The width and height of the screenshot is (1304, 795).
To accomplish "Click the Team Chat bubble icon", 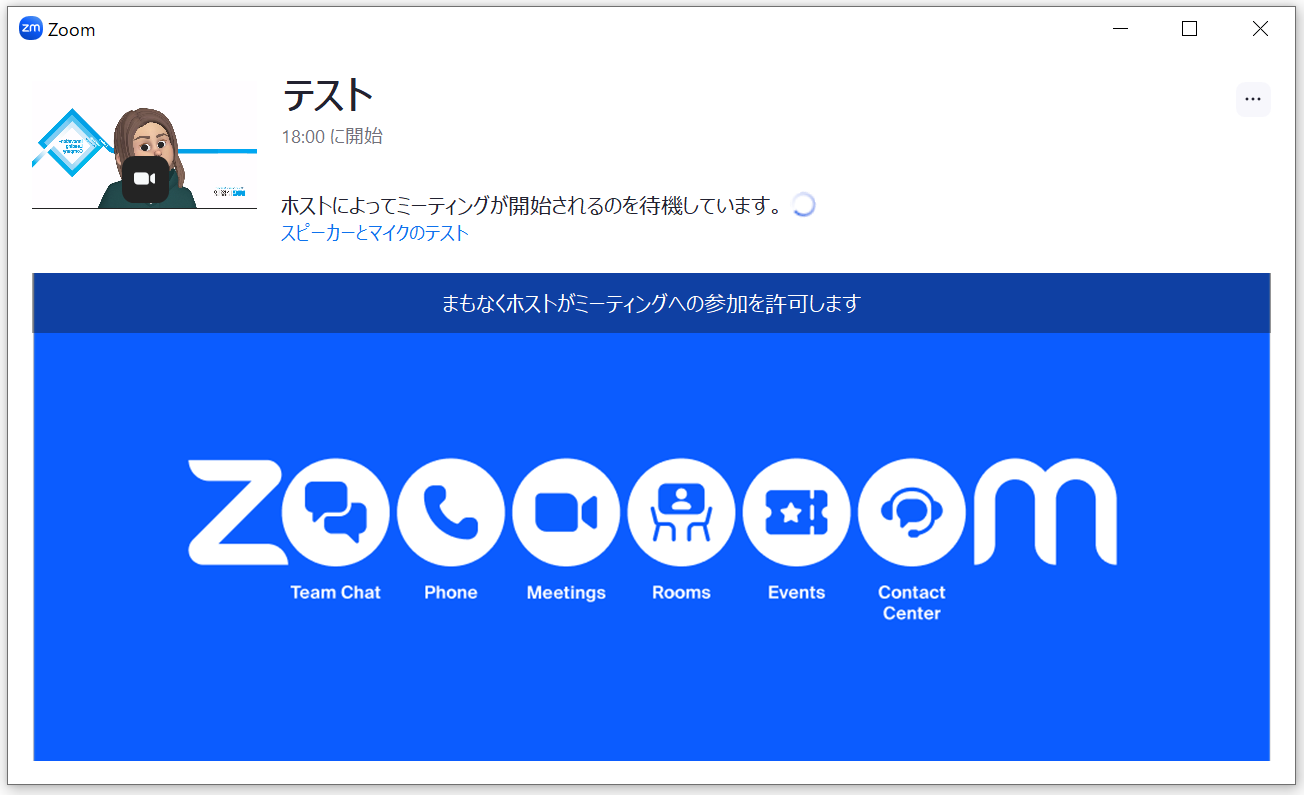I will pyautogui.click(x=335, y=512).
